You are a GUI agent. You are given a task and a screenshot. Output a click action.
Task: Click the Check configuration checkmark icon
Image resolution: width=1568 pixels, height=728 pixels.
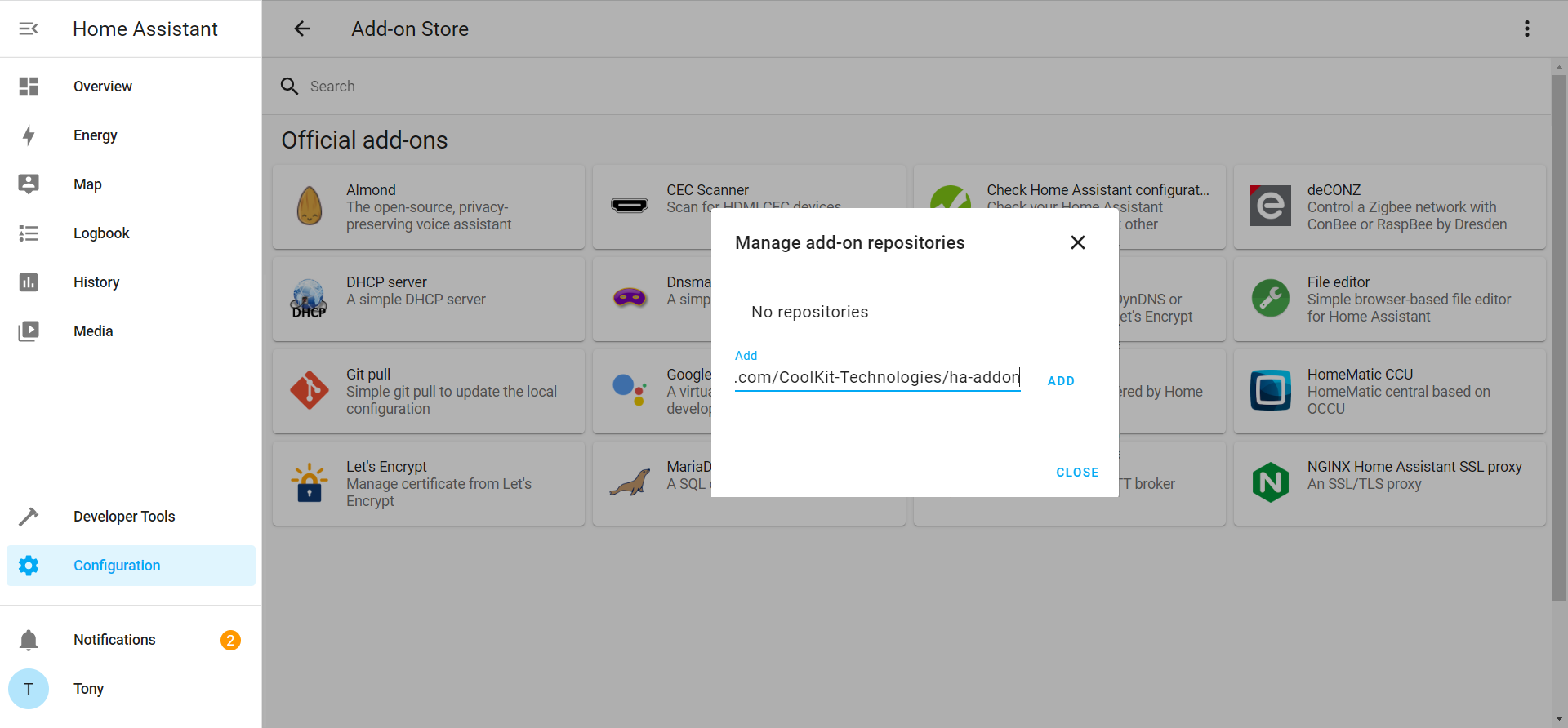tap(951, 197)
